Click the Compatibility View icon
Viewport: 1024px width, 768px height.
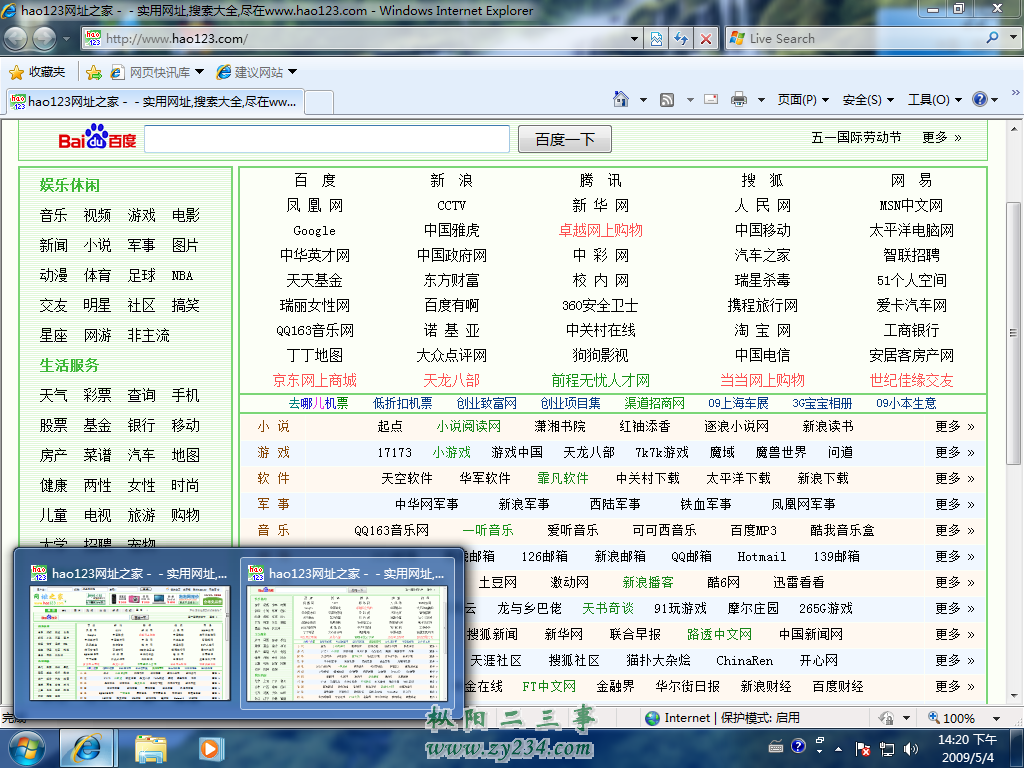point(656,39)
